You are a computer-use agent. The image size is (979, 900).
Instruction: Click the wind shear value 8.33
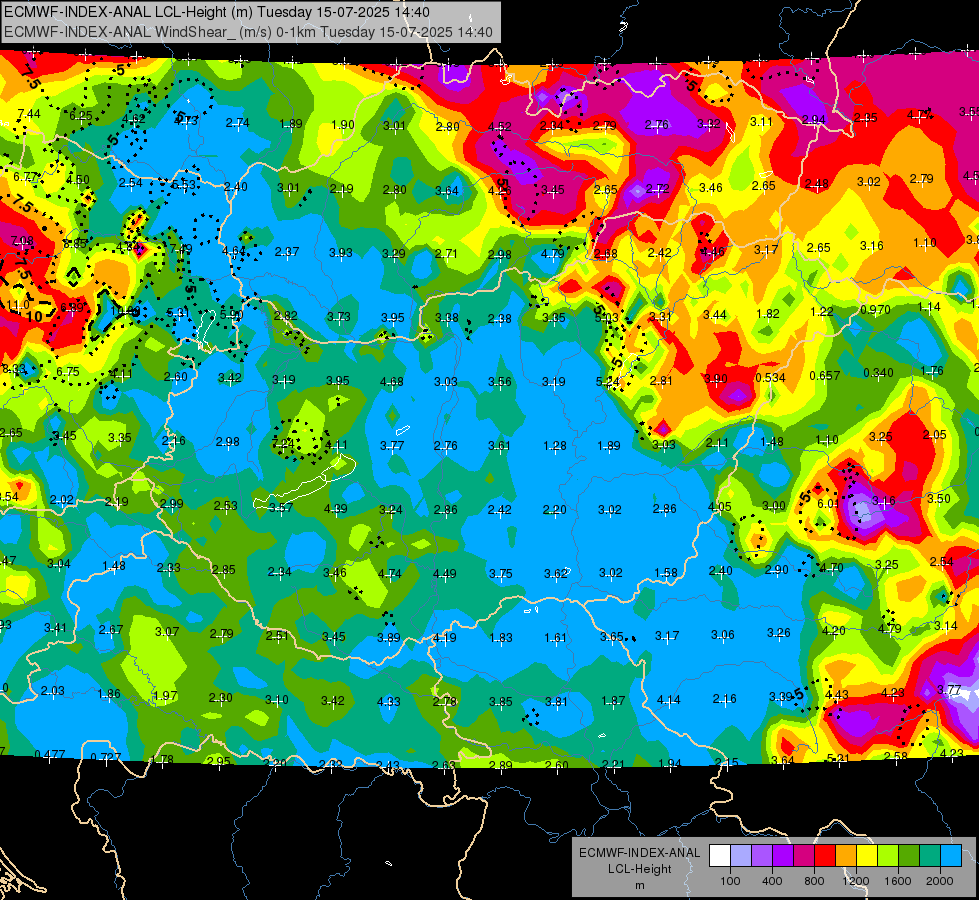[x=14, y=369]
